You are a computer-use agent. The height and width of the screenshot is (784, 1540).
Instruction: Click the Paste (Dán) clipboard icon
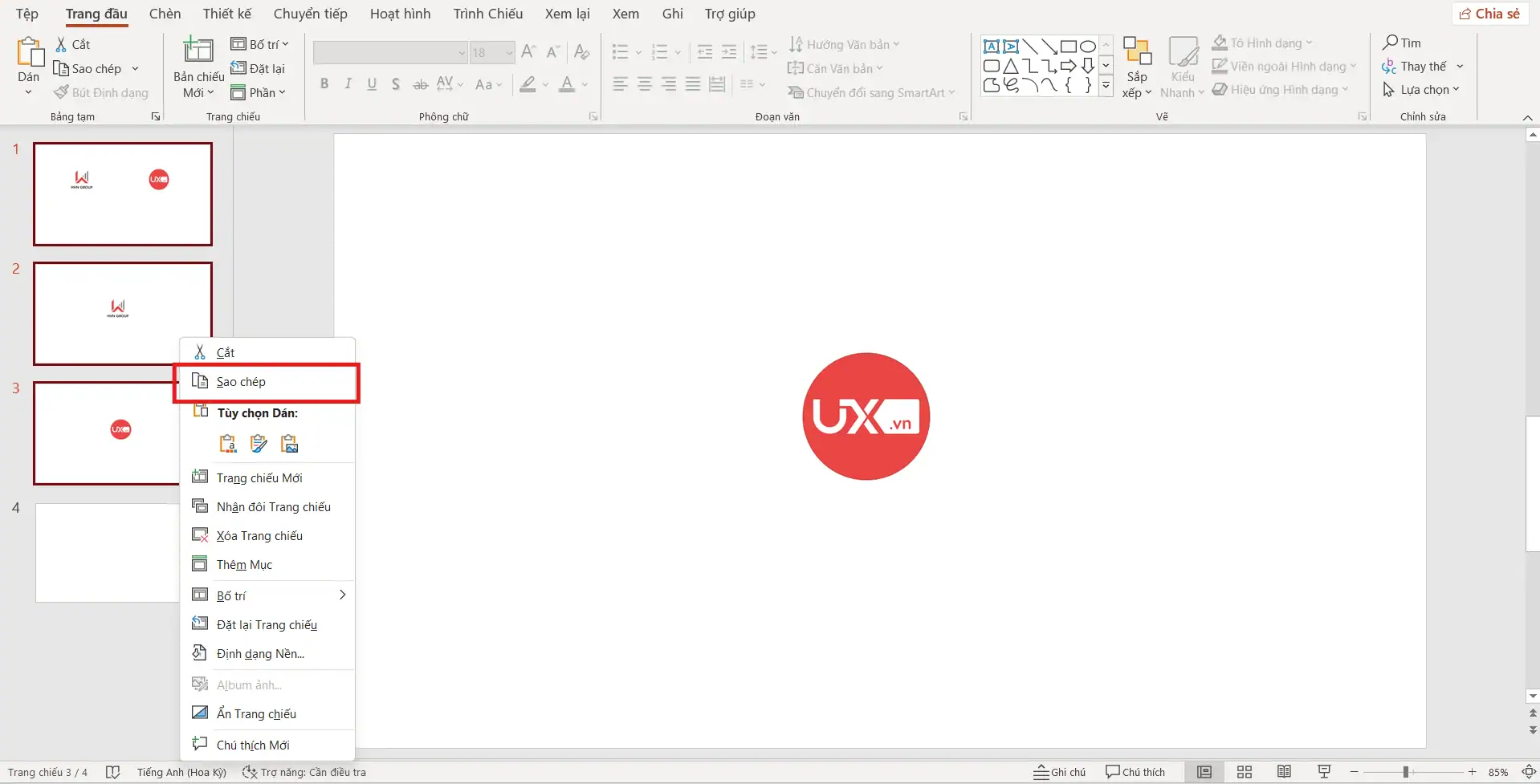pyautogui.click(x=29, y=53)
